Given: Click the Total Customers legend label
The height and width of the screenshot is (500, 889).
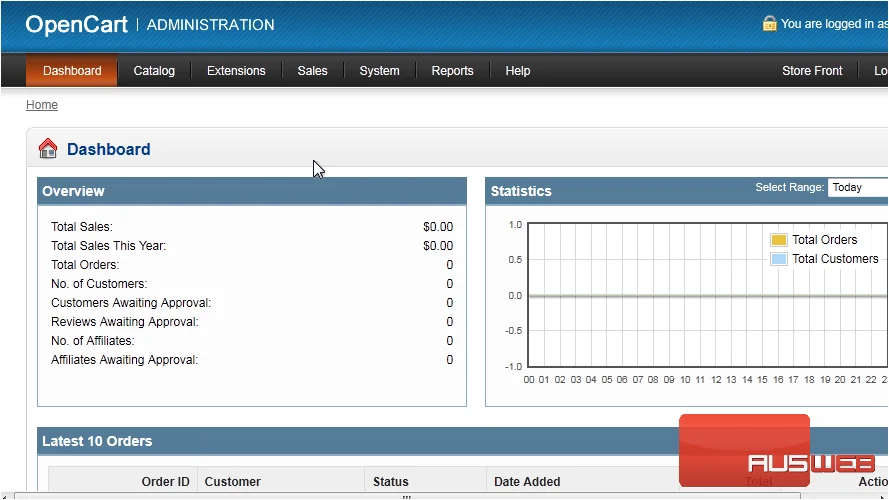Looking at the screenshot, I should (835, 259).
